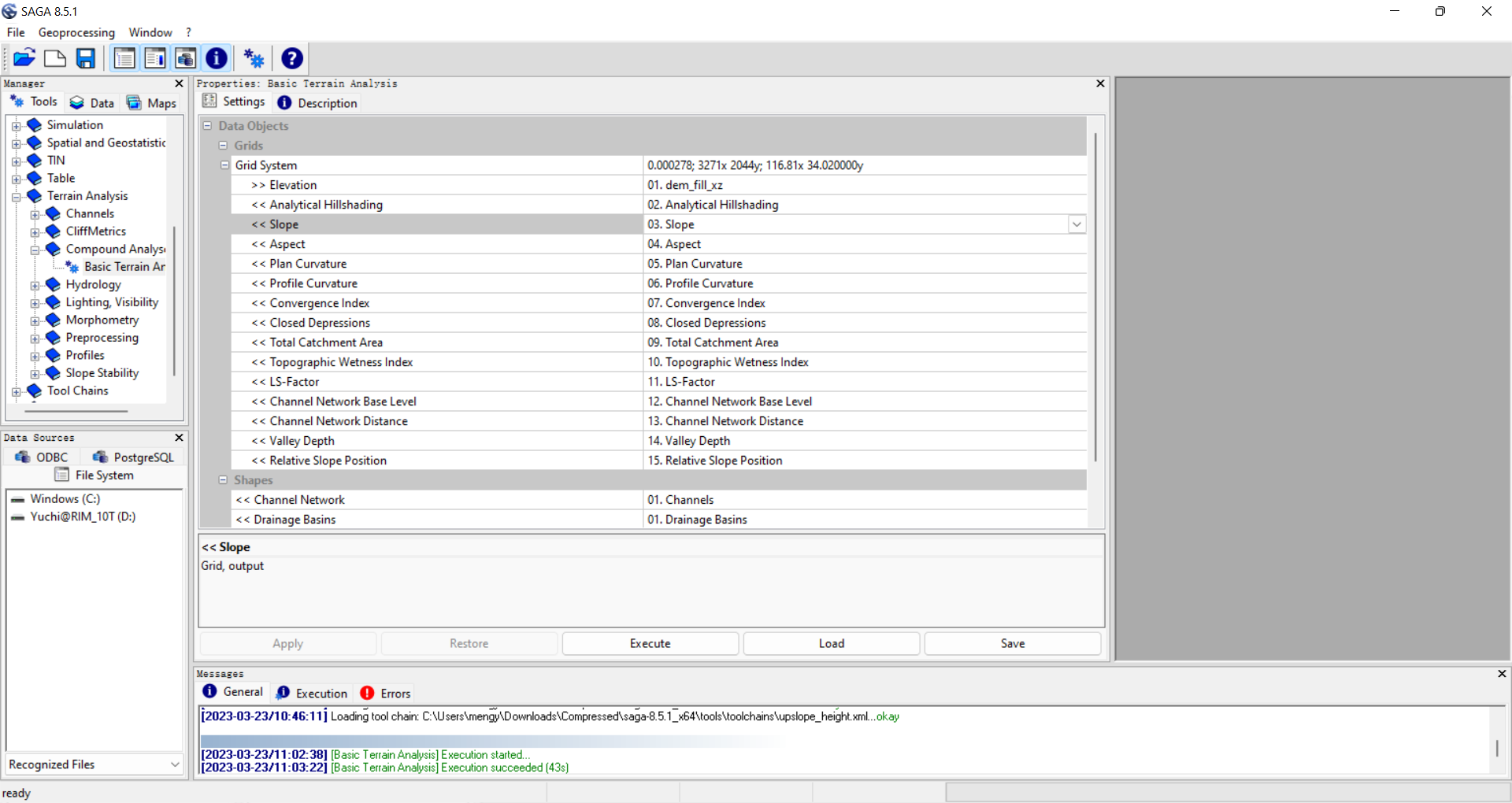The width and height of the screenshot is (1512, 803).
Task: Expand the Simulation tree node
Action: click(16, 126)
